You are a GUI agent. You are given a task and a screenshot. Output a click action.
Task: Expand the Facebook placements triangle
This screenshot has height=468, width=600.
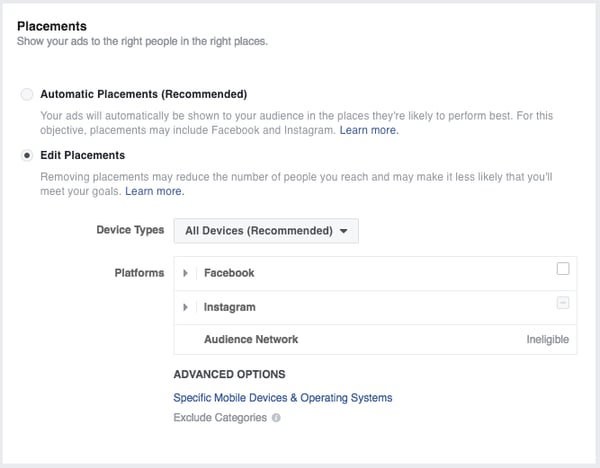186,273
